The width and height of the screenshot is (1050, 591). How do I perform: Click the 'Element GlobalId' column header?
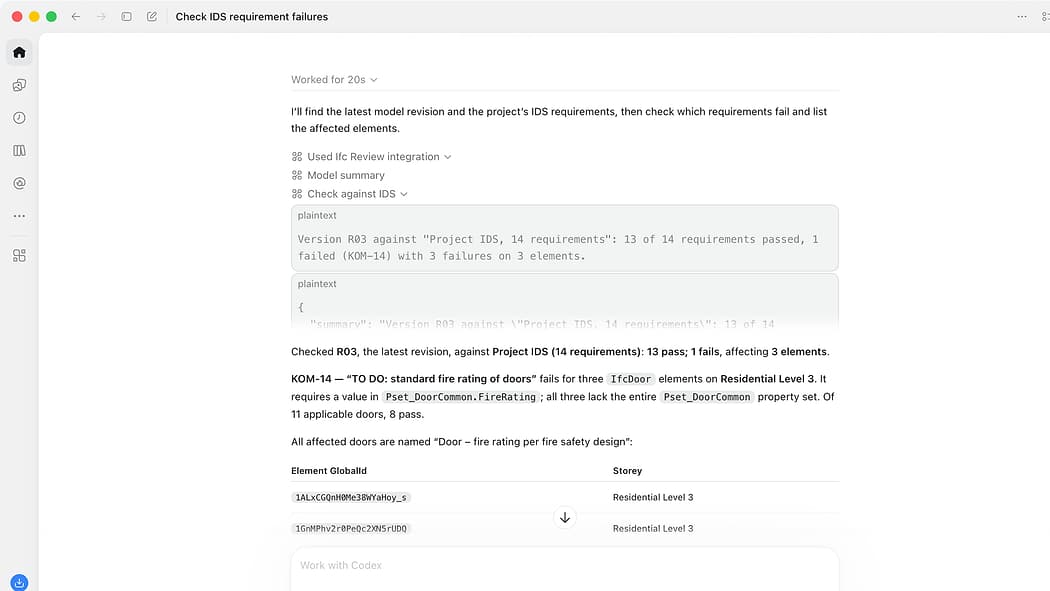[x=329, y=471]
